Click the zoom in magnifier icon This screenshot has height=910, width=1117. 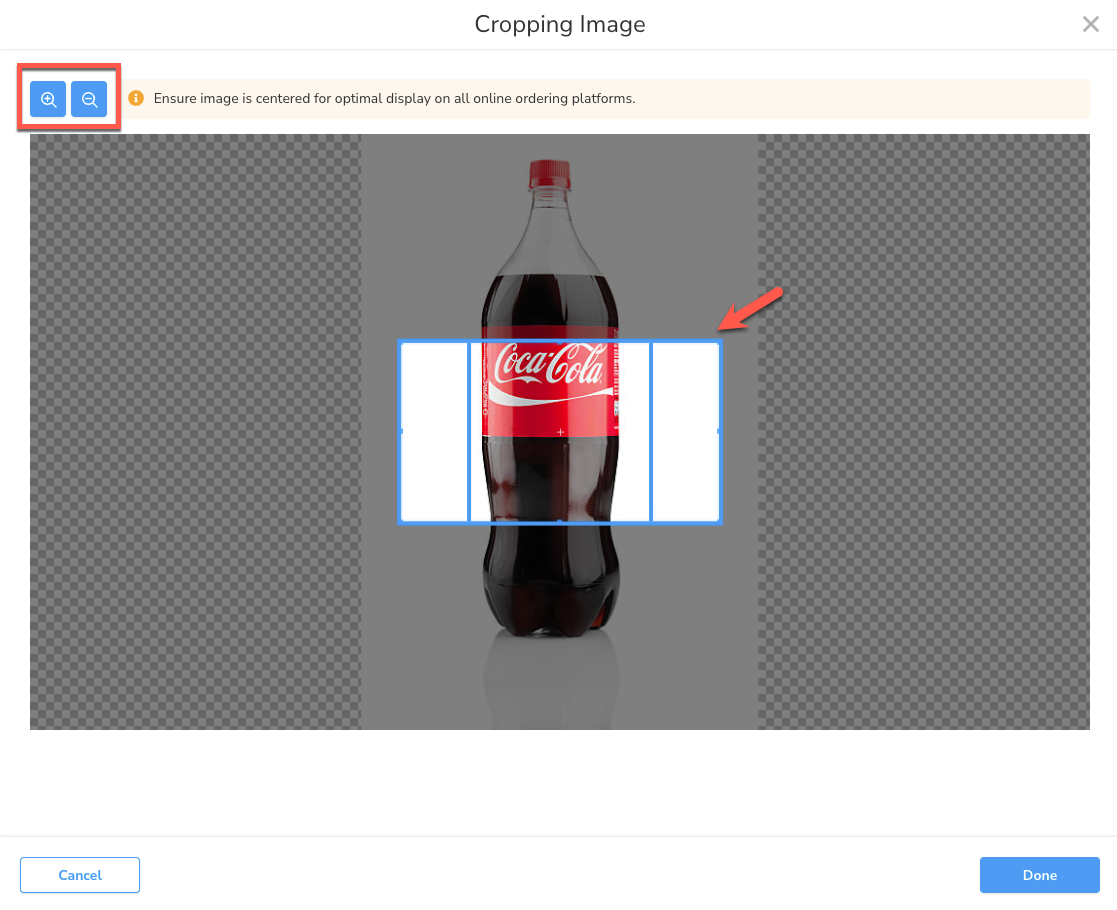(x=48, y=99)
